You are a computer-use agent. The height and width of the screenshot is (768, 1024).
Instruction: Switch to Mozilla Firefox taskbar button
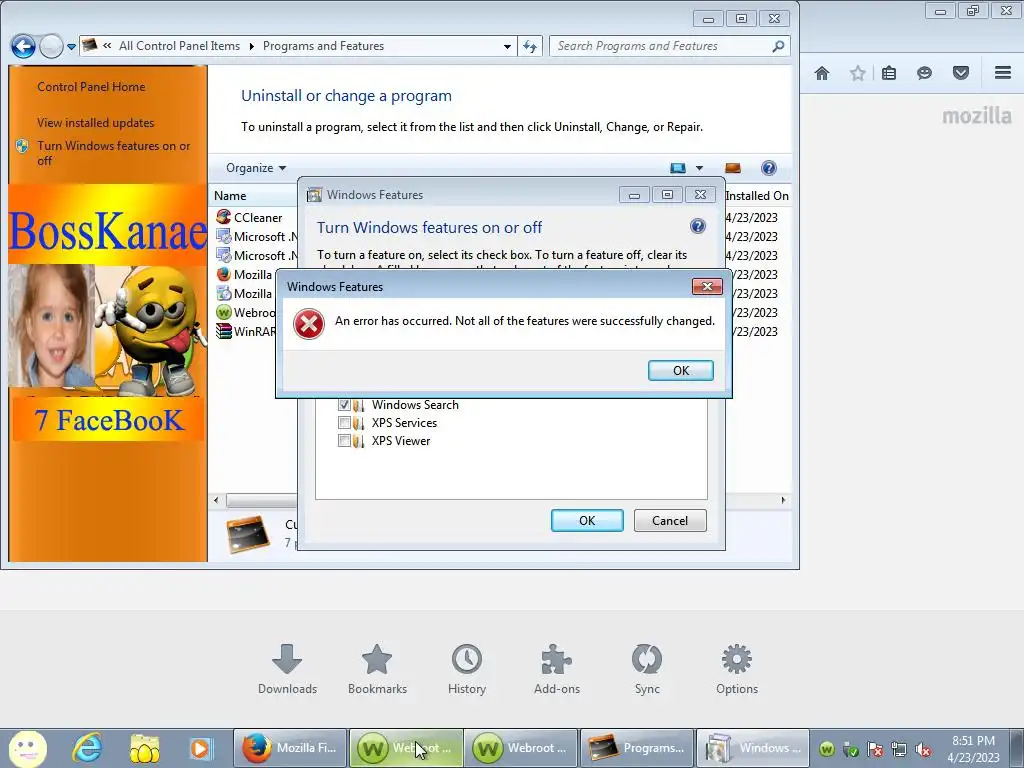tap(290, 748)
